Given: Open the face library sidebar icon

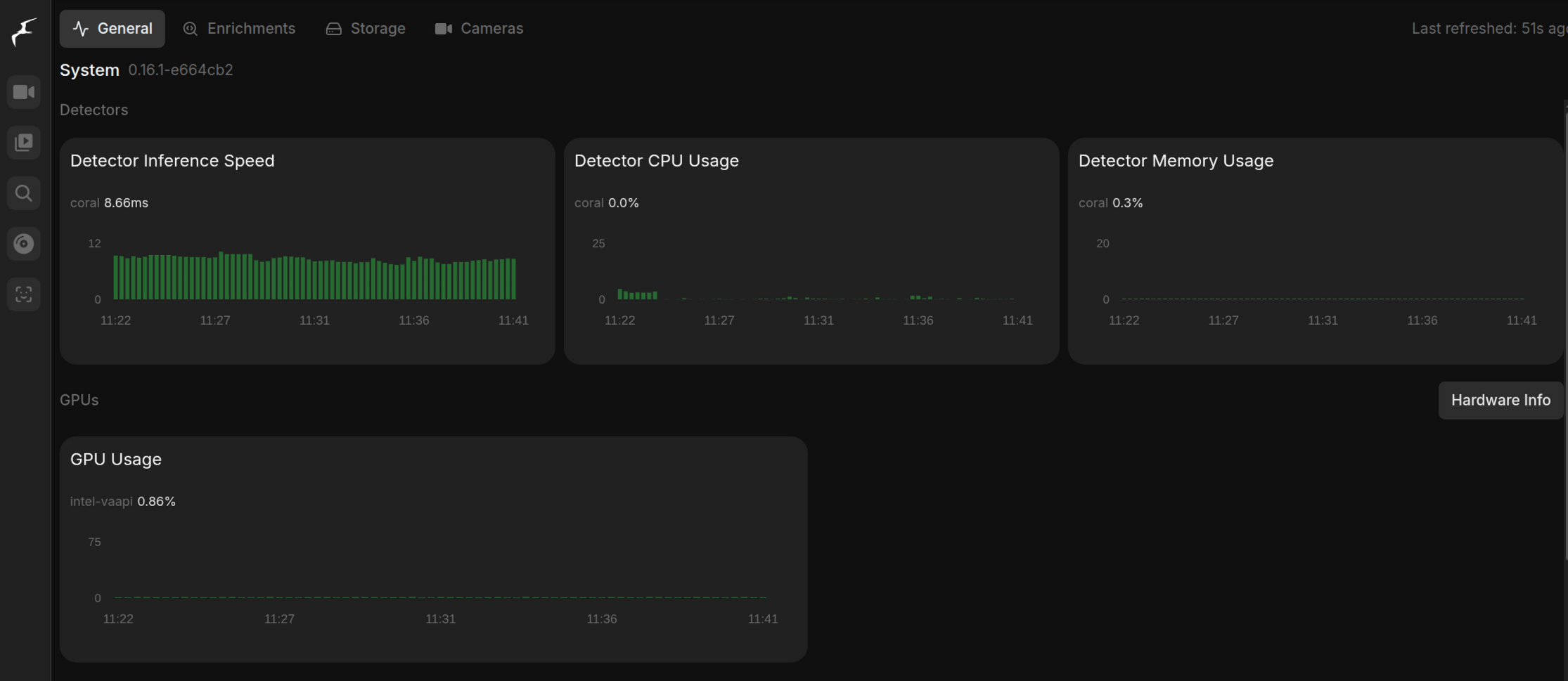Looking at the screenshot, I should click(x=24, y=294).
